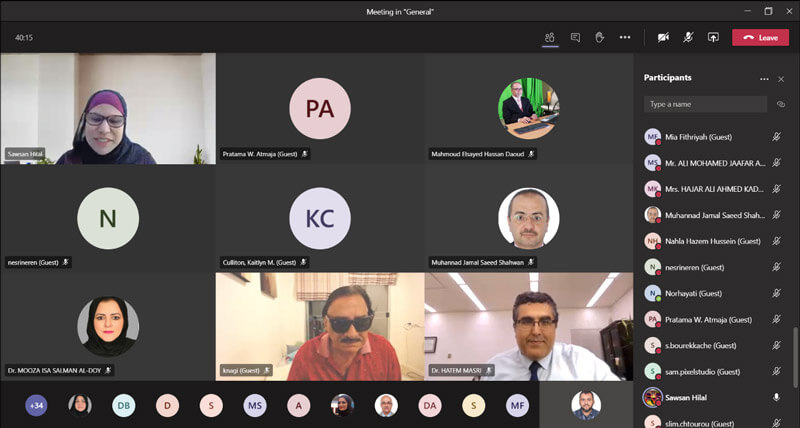Open the meeting chat panel
Viewport: 800px width, 428px height.
(x=575, y=37)
